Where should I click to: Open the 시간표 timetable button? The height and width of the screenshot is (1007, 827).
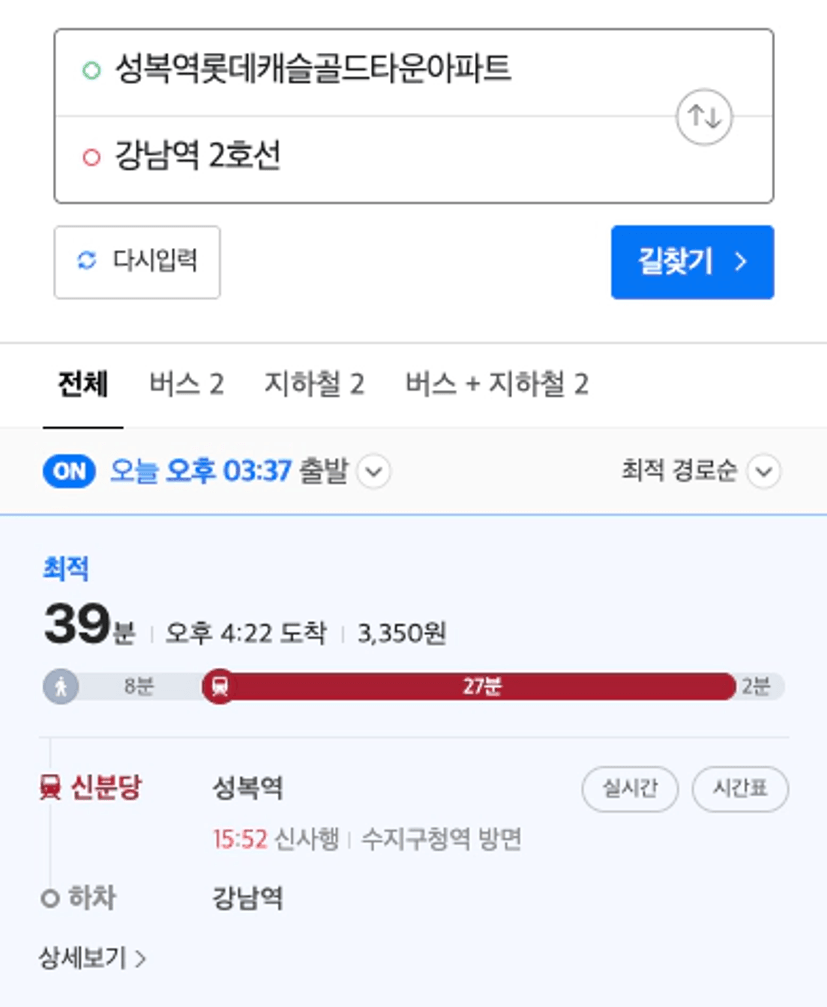[x=740, y=789]
